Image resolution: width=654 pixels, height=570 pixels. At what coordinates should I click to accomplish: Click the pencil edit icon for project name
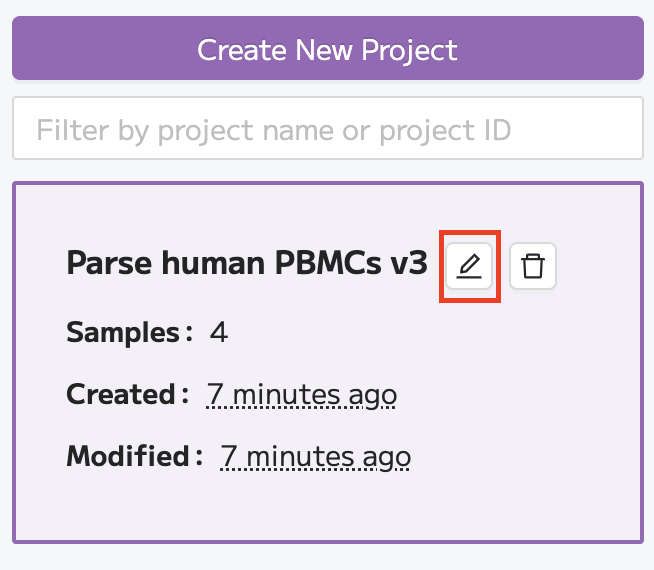pos(469,266)
